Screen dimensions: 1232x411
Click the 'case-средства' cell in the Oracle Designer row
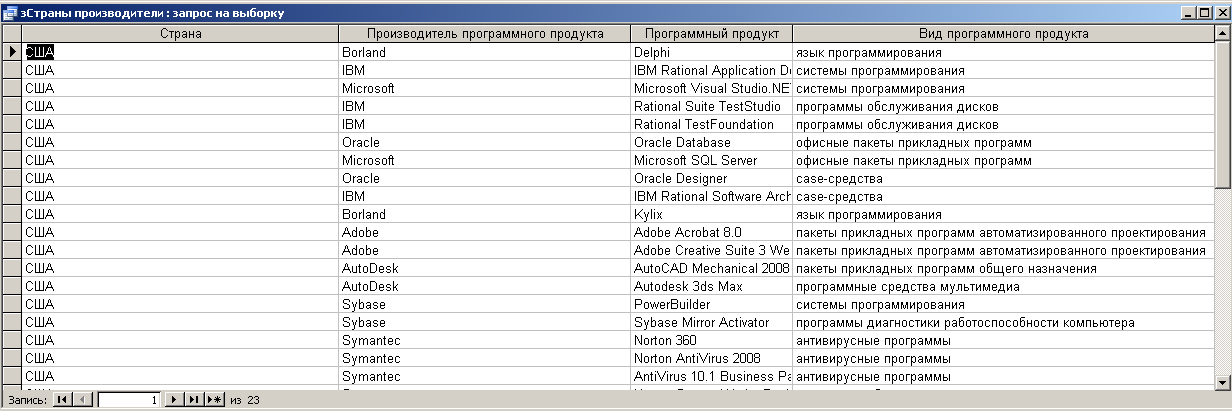tap(1004, 178)
